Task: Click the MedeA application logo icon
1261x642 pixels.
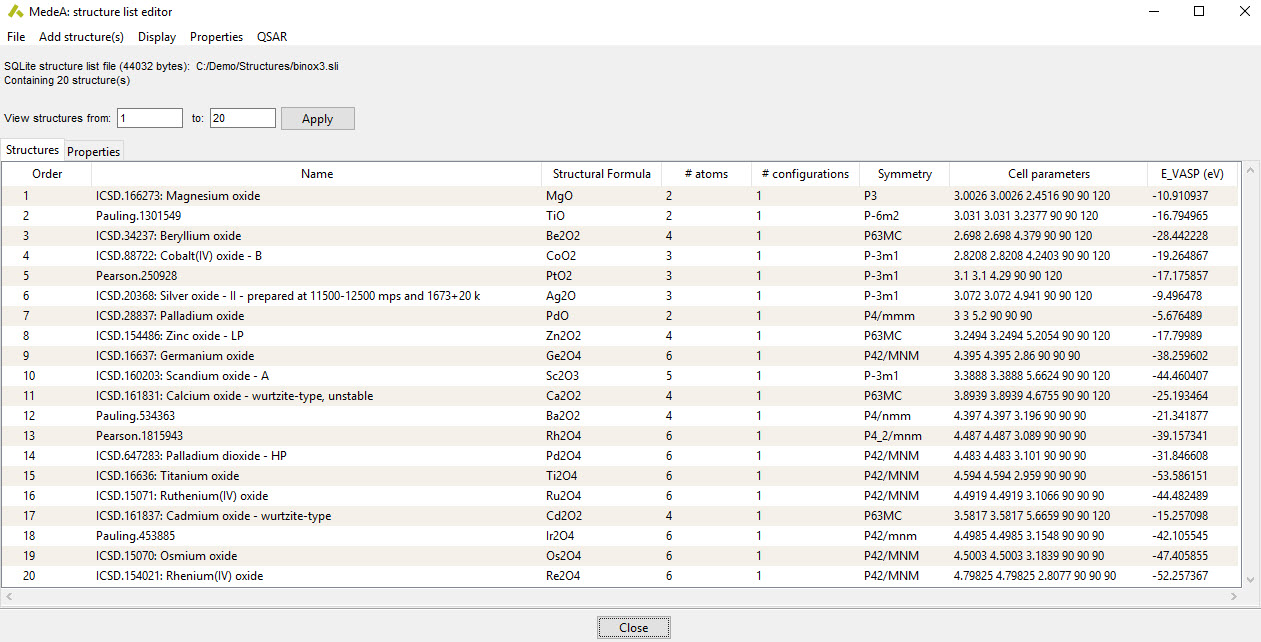Action: click(x=15, y=12)
